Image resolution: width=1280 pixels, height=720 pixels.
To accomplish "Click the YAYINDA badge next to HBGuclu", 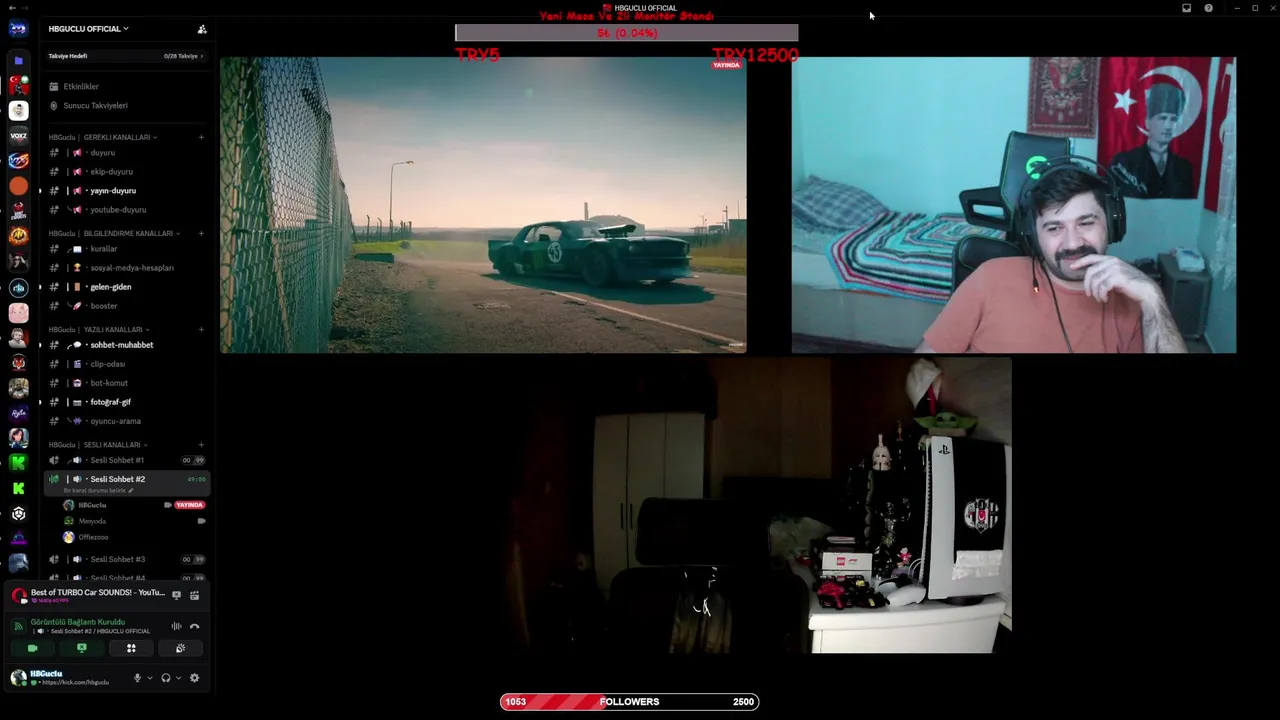I will click(x=189, y=505).
